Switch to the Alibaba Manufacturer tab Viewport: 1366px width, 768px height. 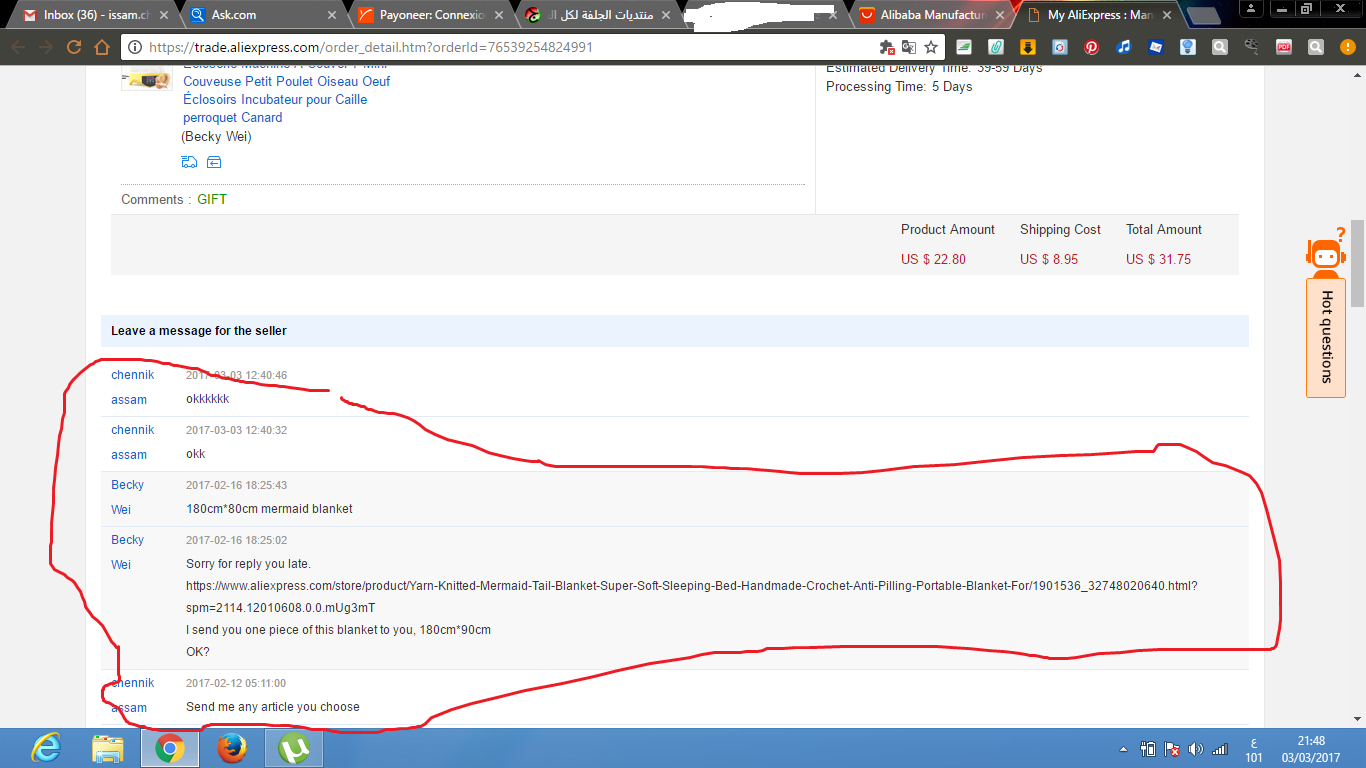pos(931,15)
